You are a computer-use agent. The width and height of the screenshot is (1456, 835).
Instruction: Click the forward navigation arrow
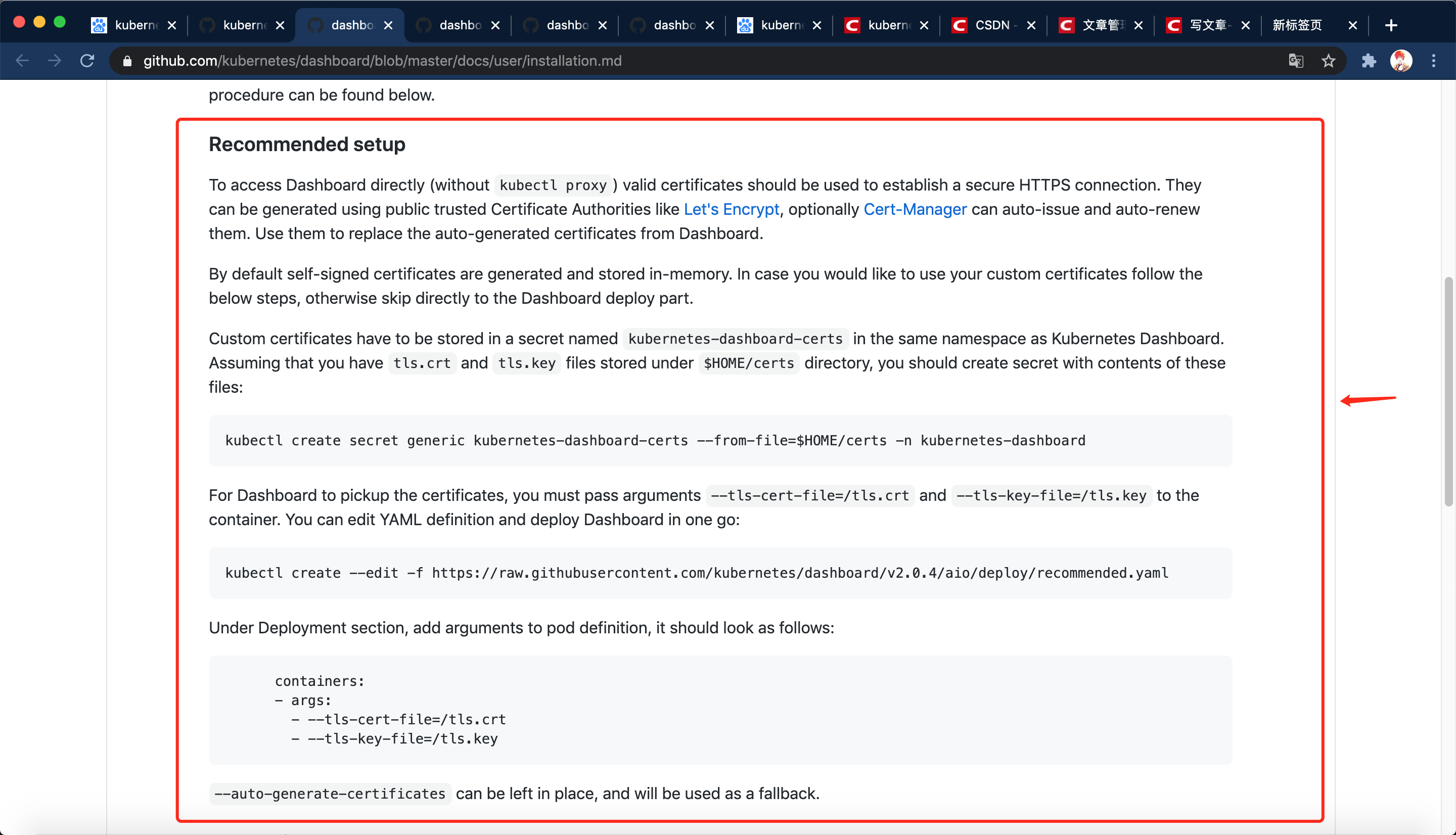coord(55,61)
